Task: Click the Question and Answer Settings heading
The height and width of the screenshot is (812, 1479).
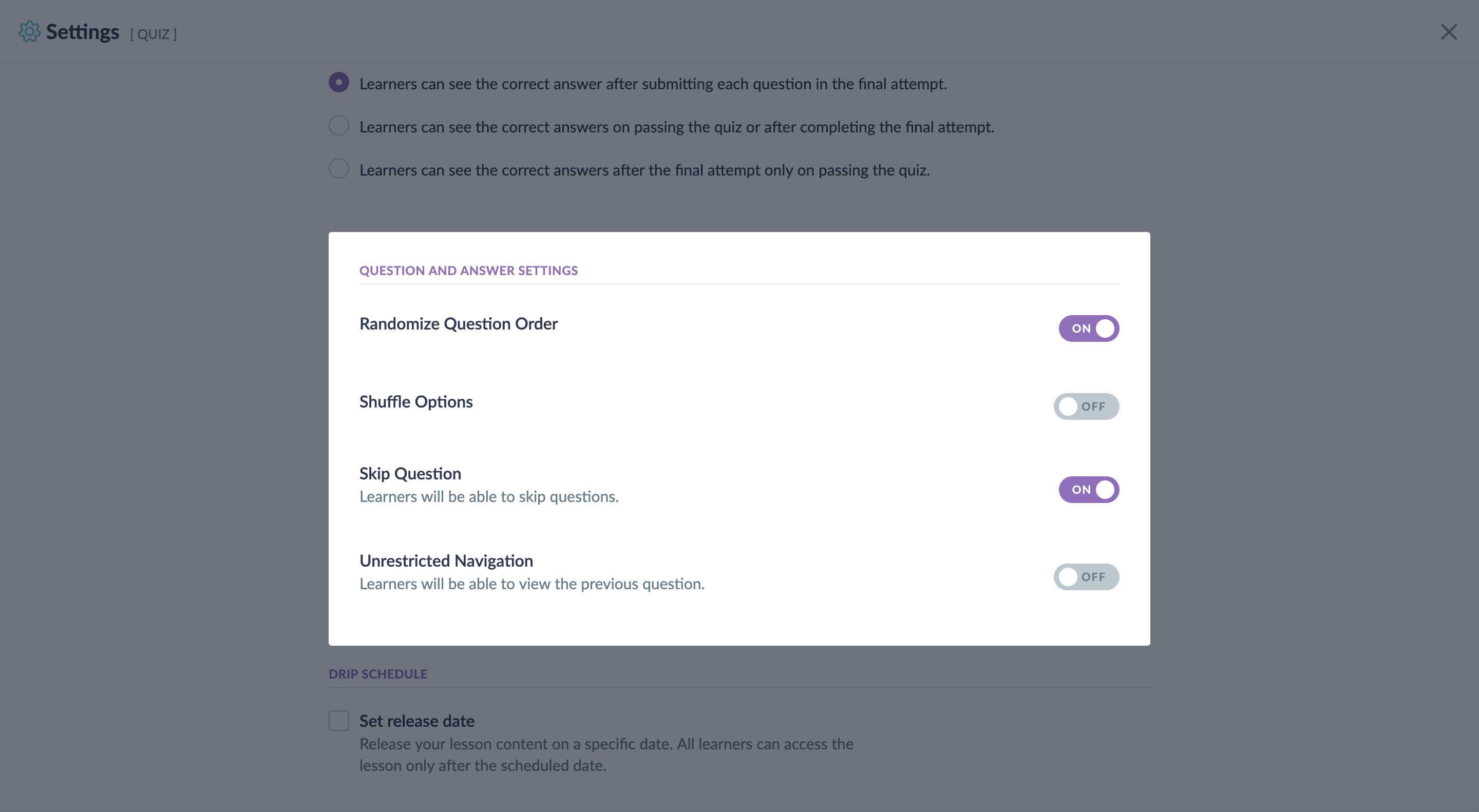Action: [x=468, y=270]
